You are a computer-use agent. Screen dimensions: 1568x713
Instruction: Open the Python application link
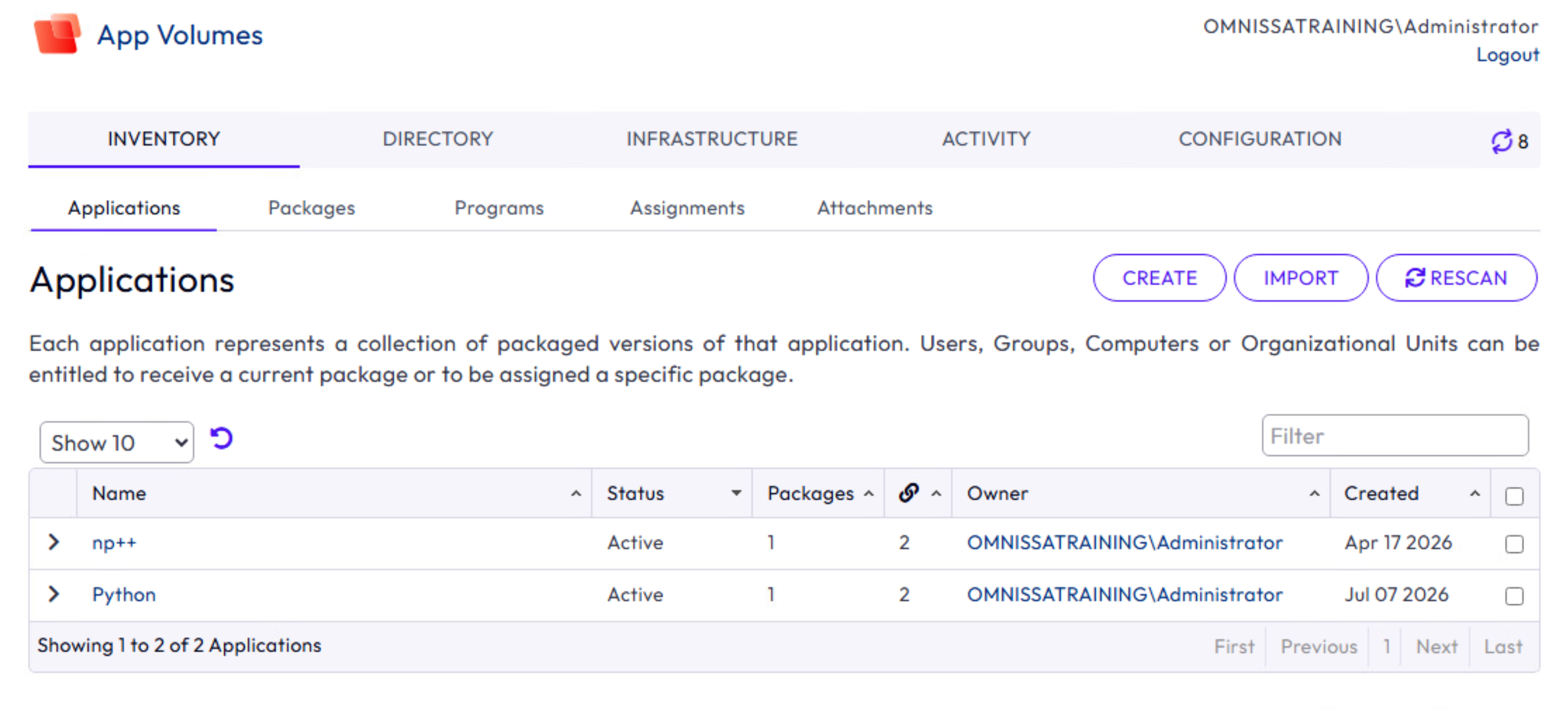pyautogui.click(x=124, y=595)
